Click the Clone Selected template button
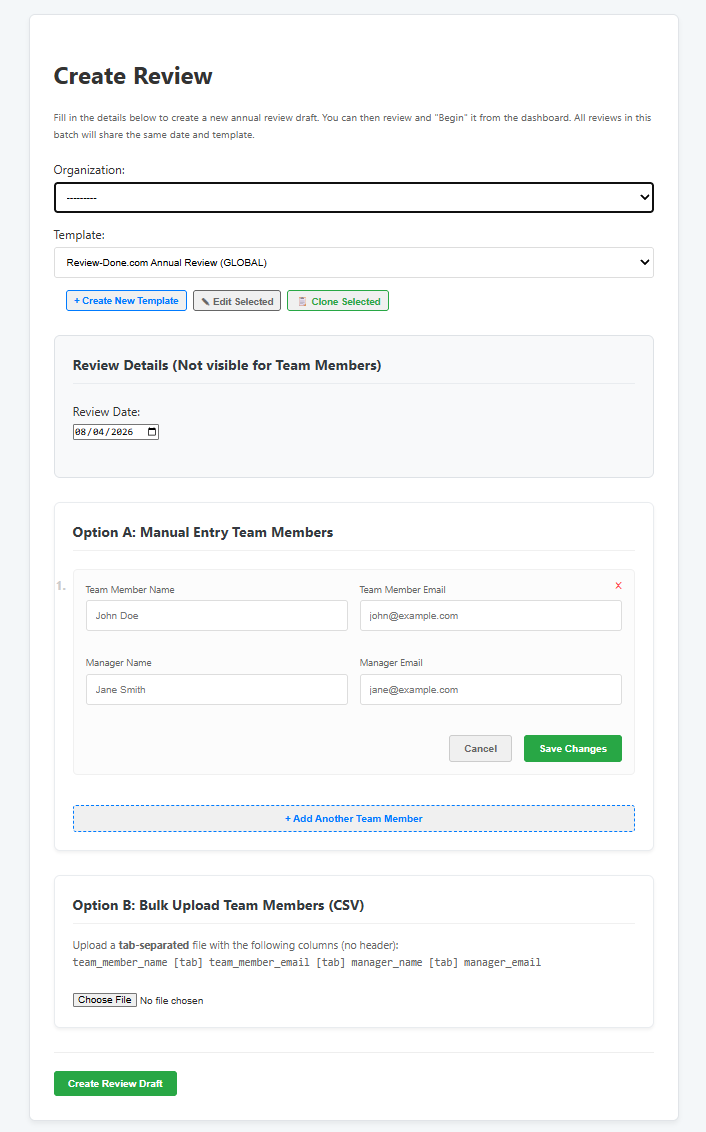The image size is (706, 1132). click(338, 301)
